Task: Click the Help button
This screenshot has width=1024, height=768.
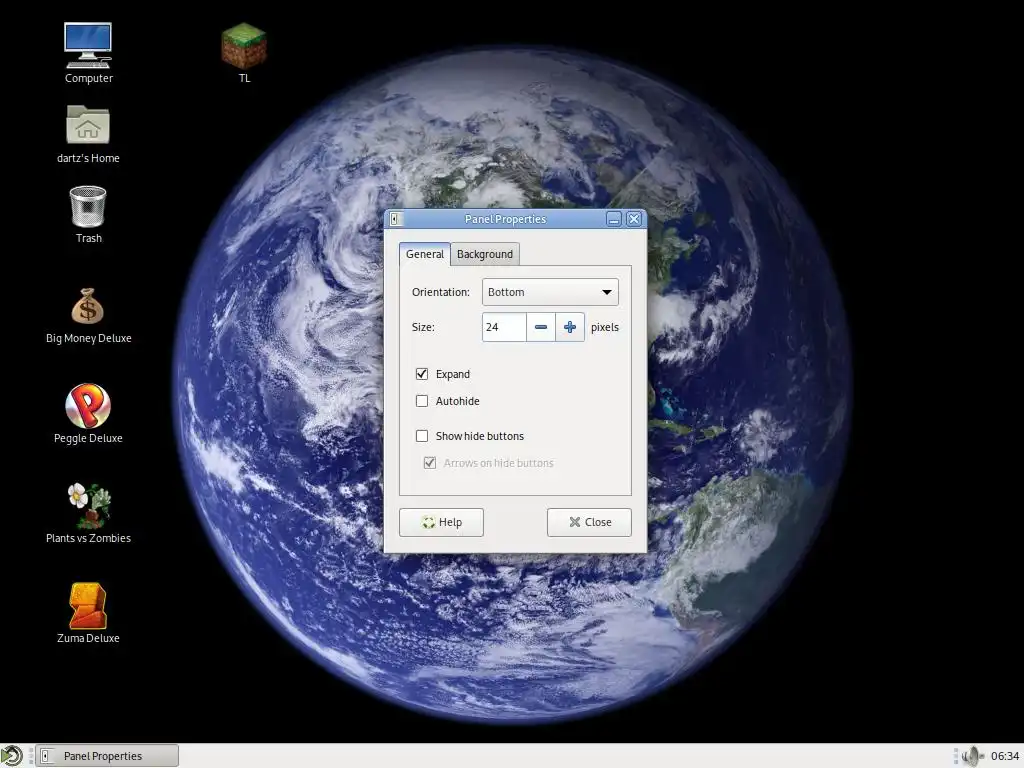Action: (x=441, y=522)
